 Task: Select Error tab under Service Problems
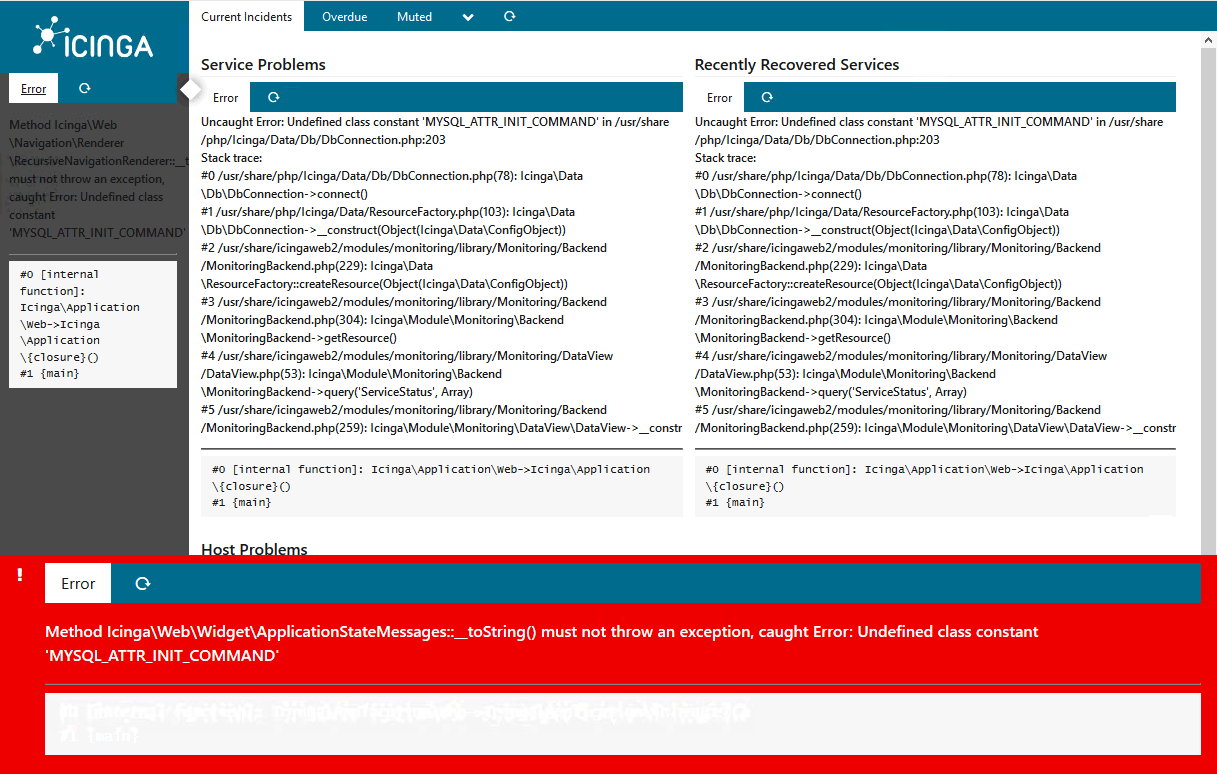[x=225, y=98]
